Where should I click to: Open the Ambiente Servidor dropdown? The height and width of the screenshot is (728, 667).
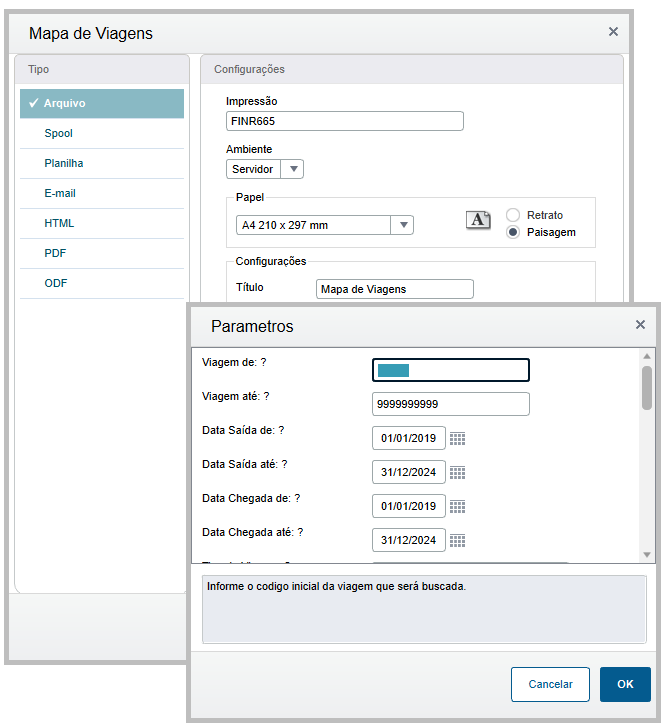point(265,169)
